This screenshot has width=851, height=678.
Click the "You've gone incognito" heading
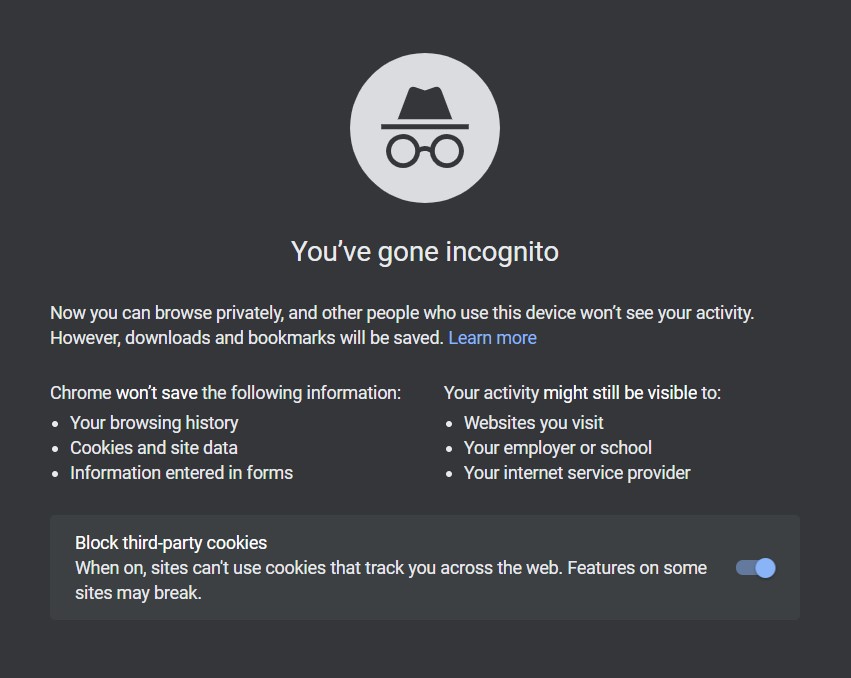(x=424, y=251)
